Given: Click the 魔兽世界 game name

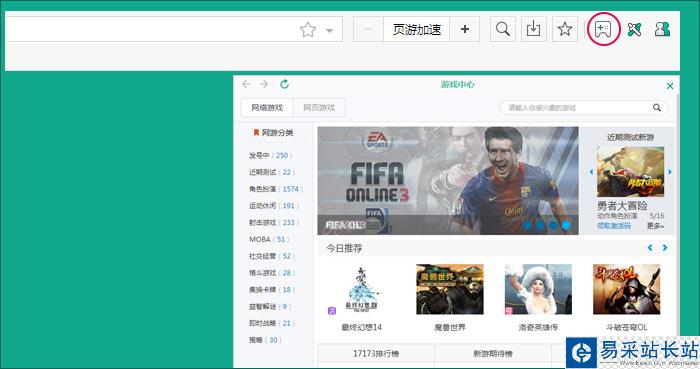Looking at the screenshot, I should pyautogui.click(x=450, y=327).
